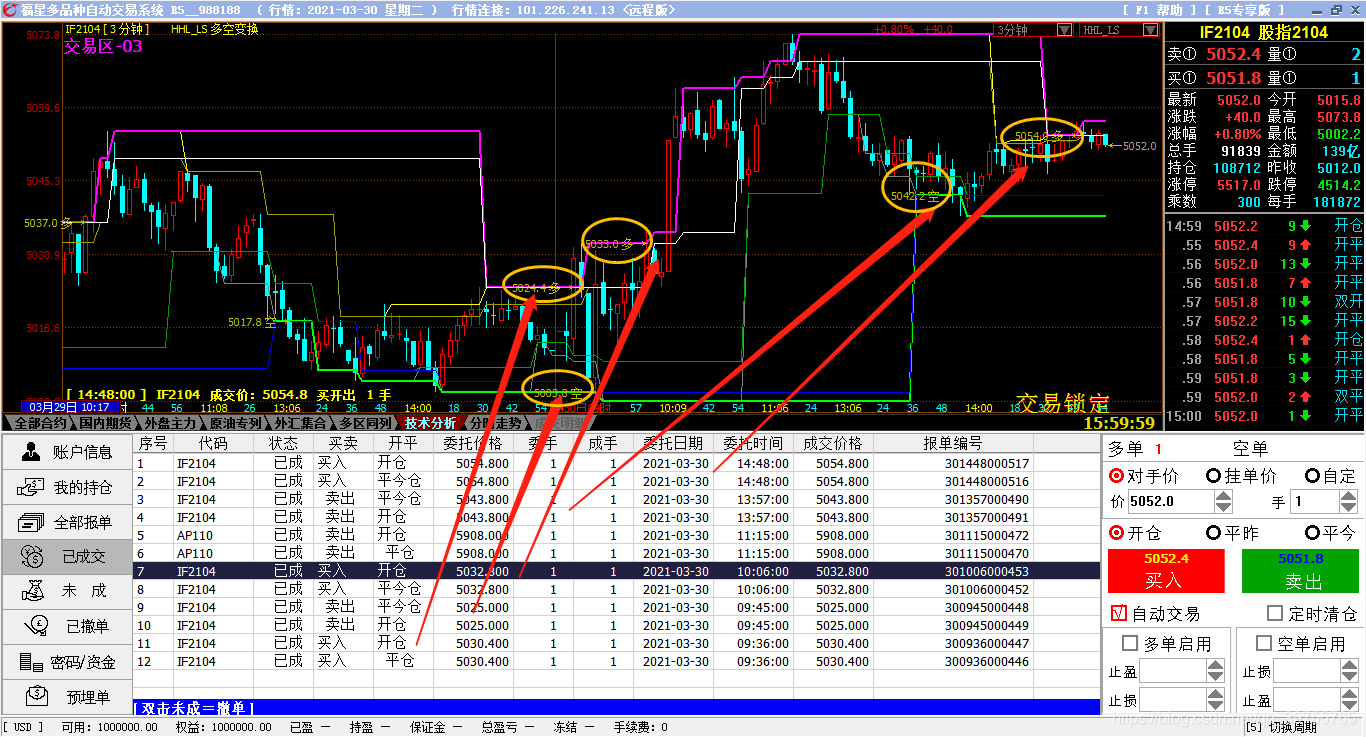Select 开仓 open position option

[1136, 533]
